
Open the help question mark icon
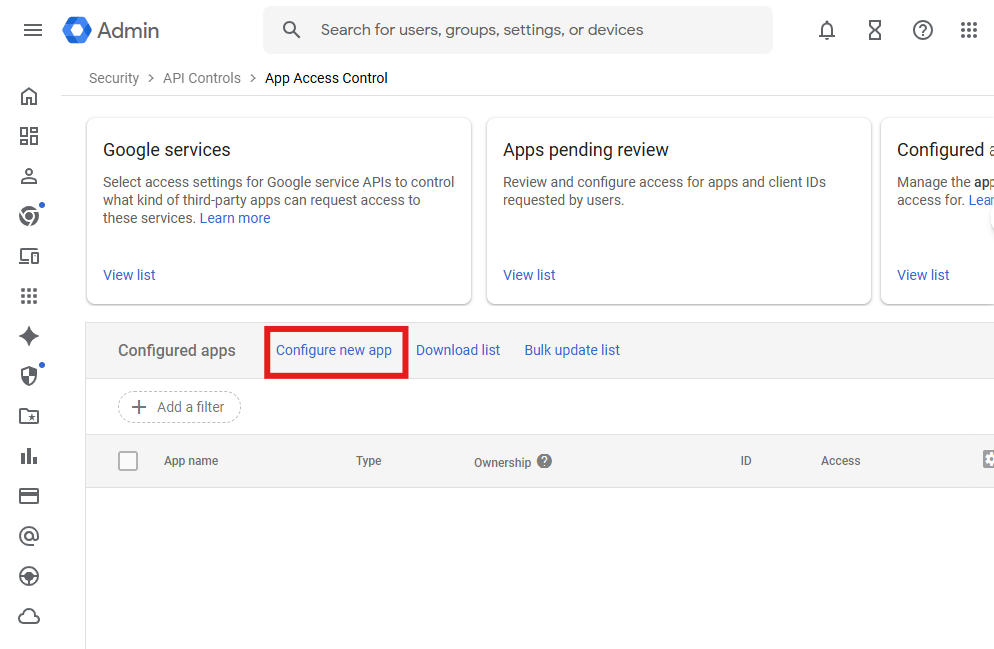tap(922, 30)
